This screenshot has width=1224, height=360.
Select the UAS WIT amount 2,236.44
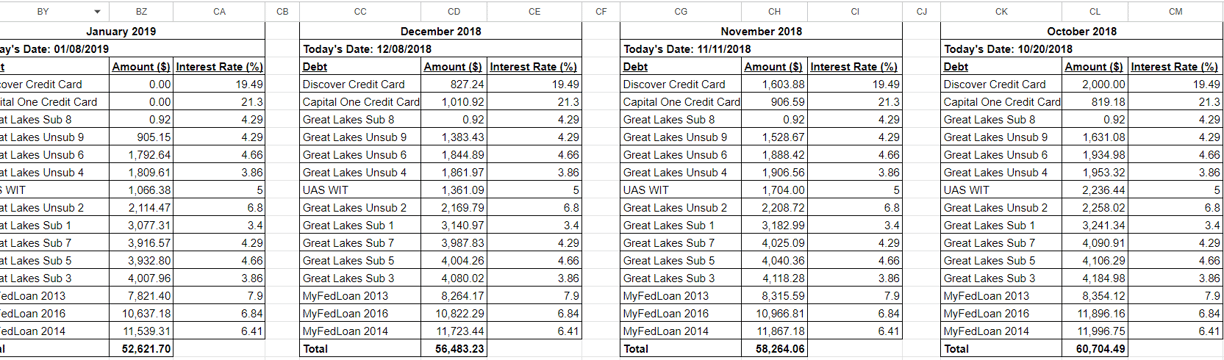1095,190
